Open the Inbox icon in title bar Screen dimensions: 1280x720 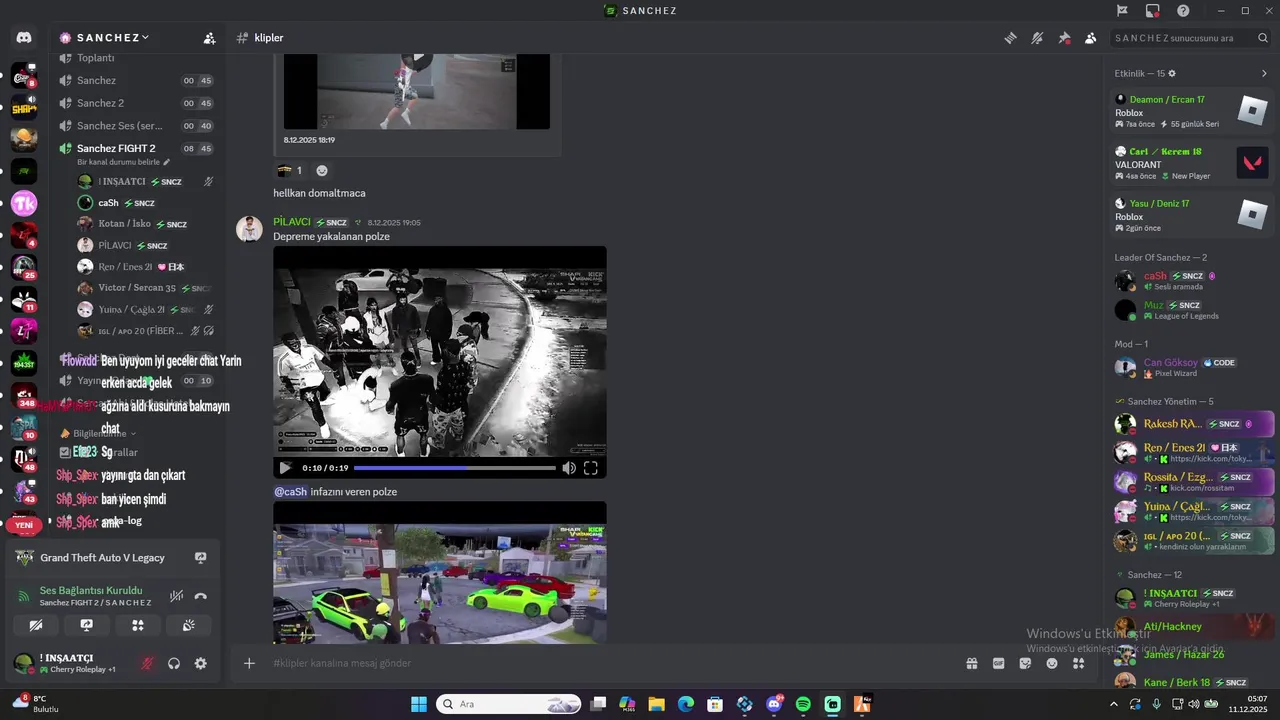(1153, 11)
